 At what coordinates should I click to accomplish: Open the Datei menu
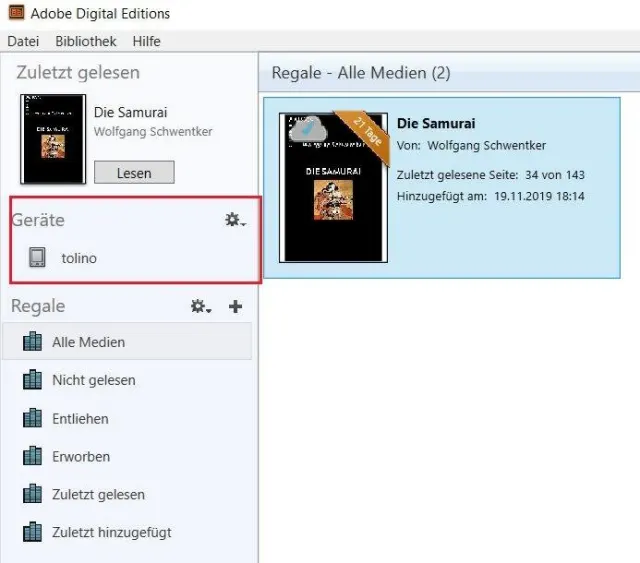(x=23, y=41)
